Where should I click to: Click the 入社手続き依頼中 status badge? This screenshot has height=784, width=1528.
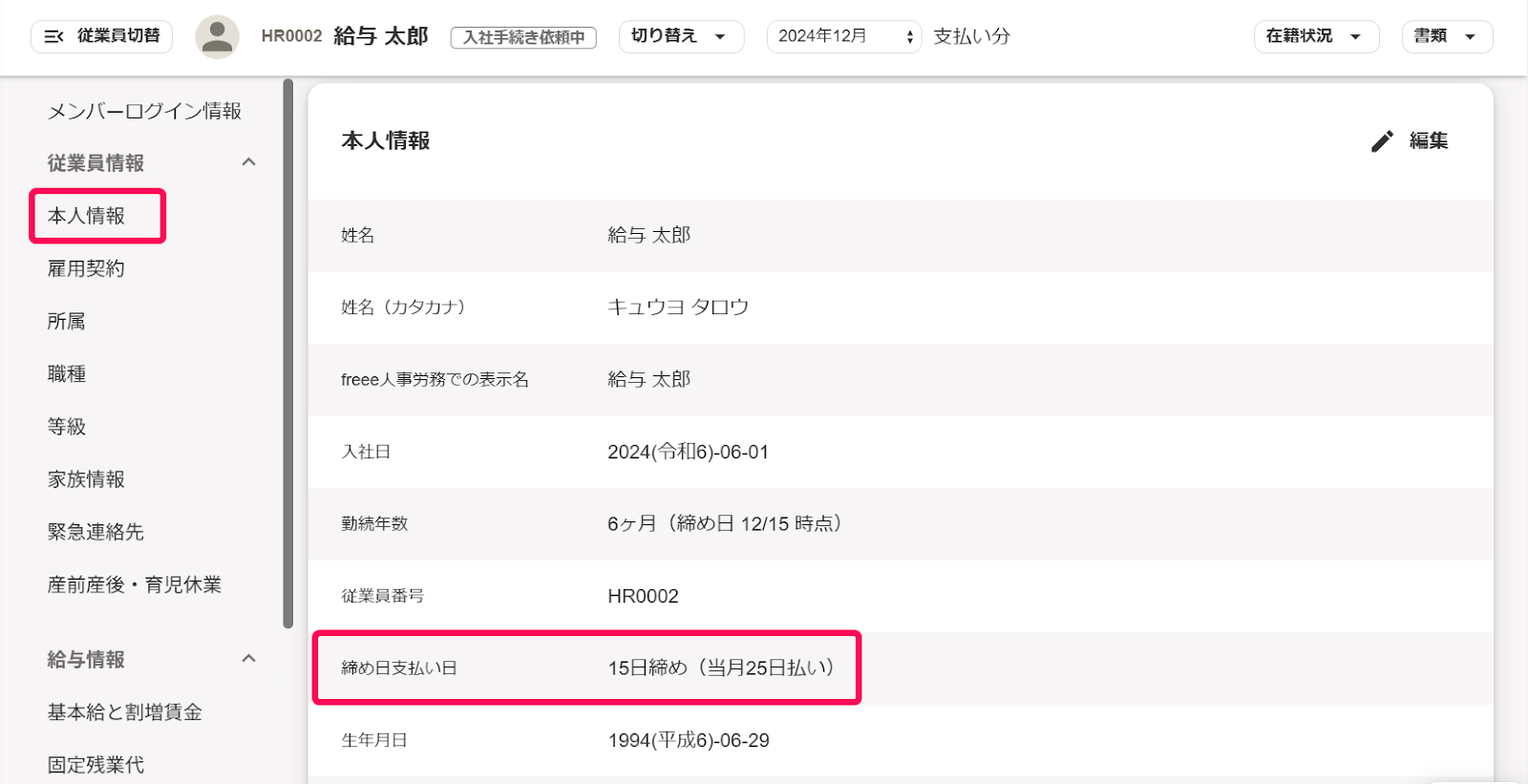coord(523,37)
